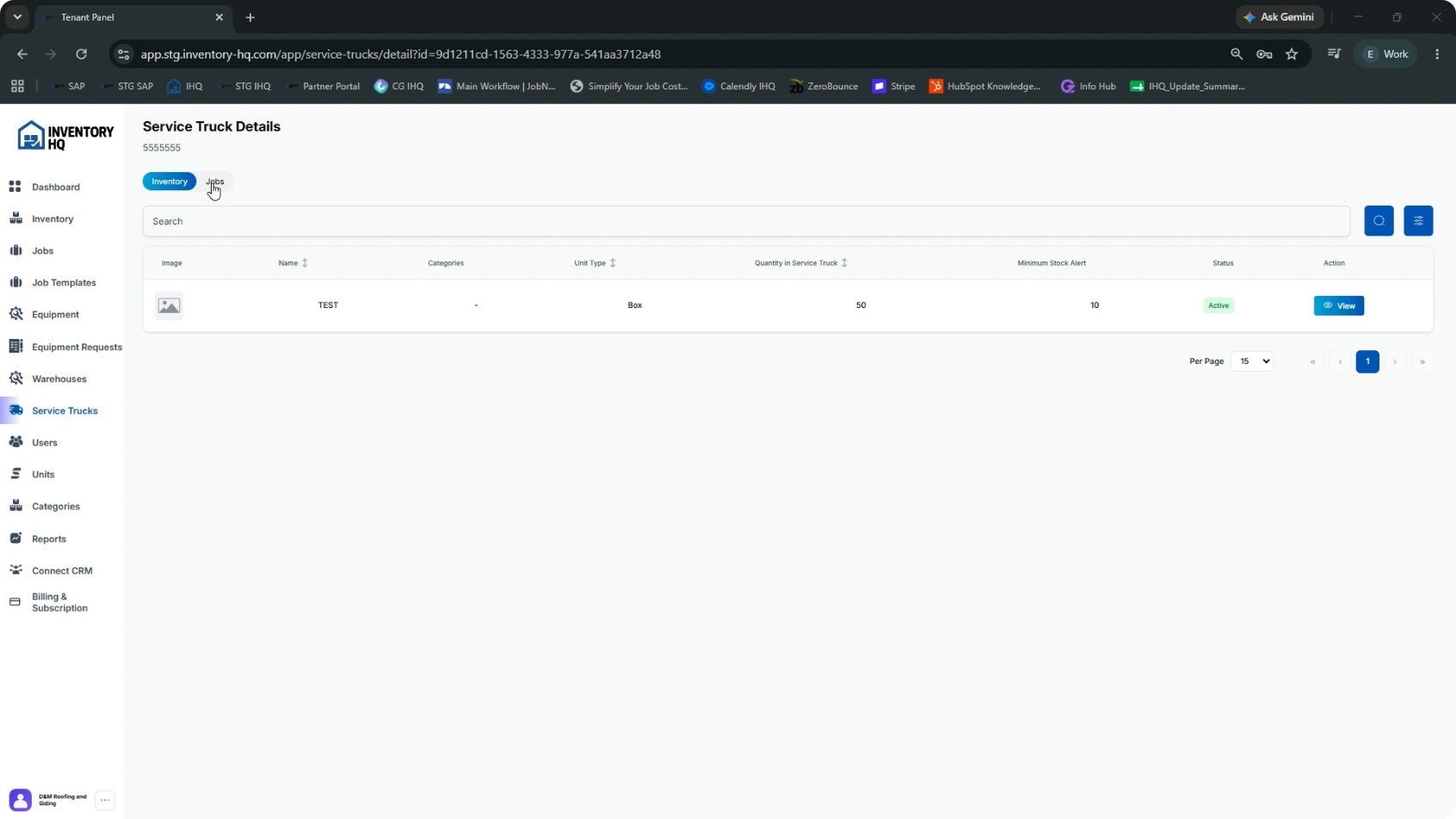The width and height of the screenshot is (1456, 819).
Task: Jump to the last results page
Action: coord(1422,361)
